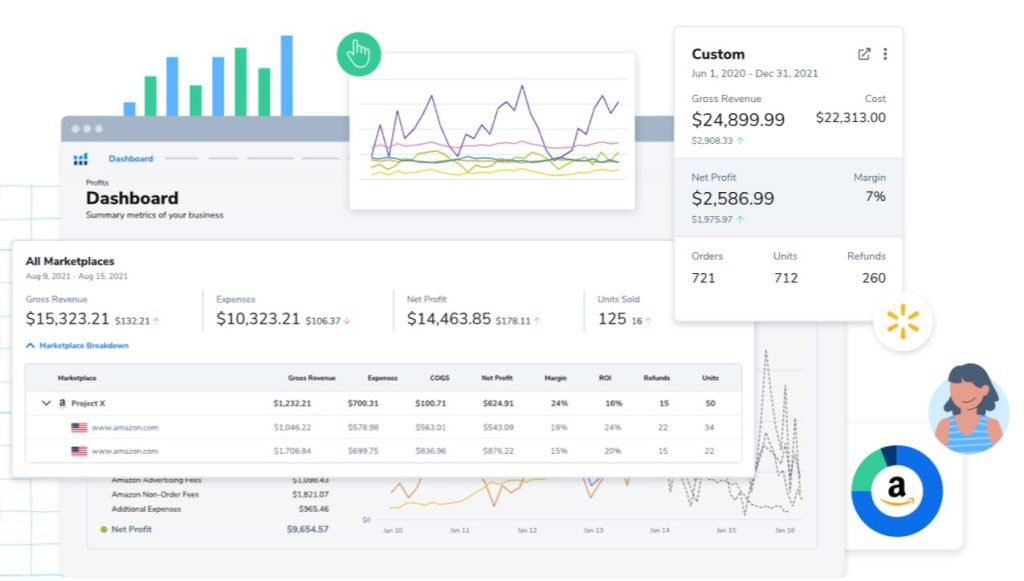Screen dimensions: 1024x581
Task: Click the Marketplace column header
Action: (76, 378)
